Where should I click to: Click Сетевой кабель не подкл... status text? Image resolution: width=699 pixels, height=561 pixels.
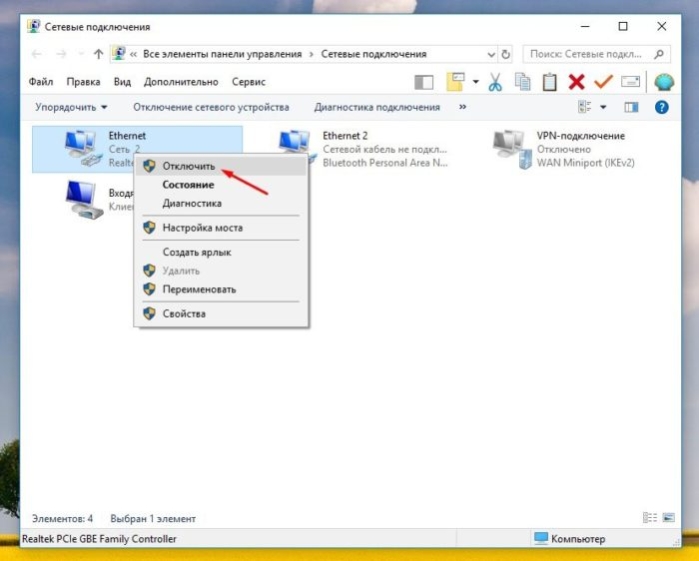pos(385,149)
